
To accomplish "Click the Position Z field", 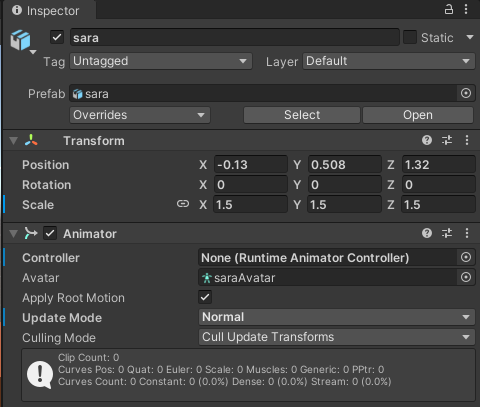I will point(439,164).
